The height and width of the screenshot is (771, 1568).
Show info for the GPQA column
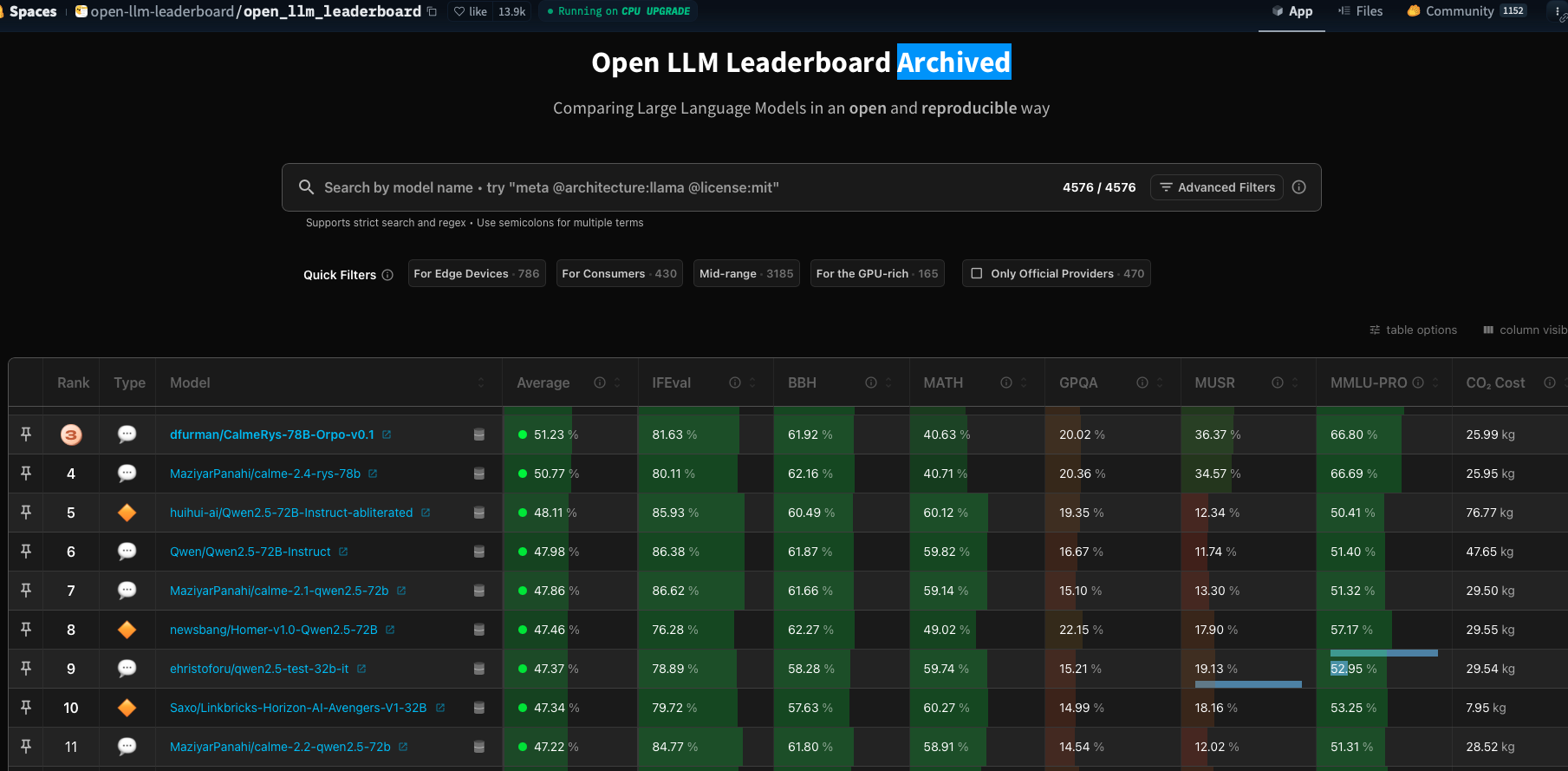click(1142, 382)
